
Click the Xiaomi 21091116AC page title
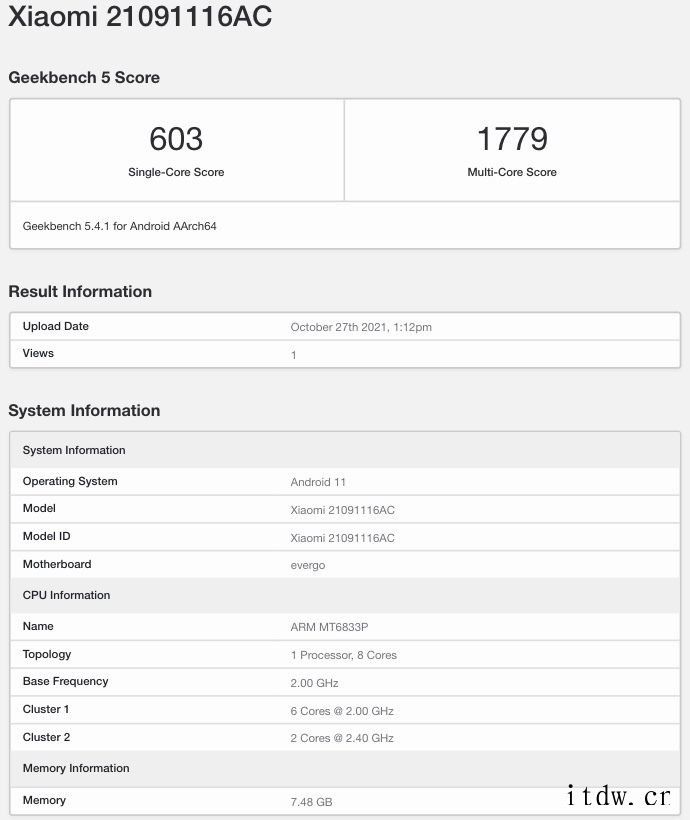click(x=140, y=16)
